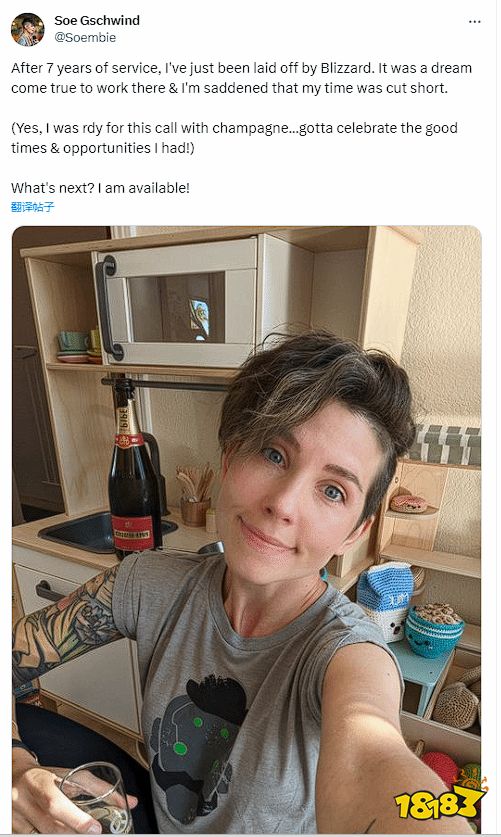Open the three-dot more options menu
Image resolution: width=501 pixels, height=837 pixels.
474,22
